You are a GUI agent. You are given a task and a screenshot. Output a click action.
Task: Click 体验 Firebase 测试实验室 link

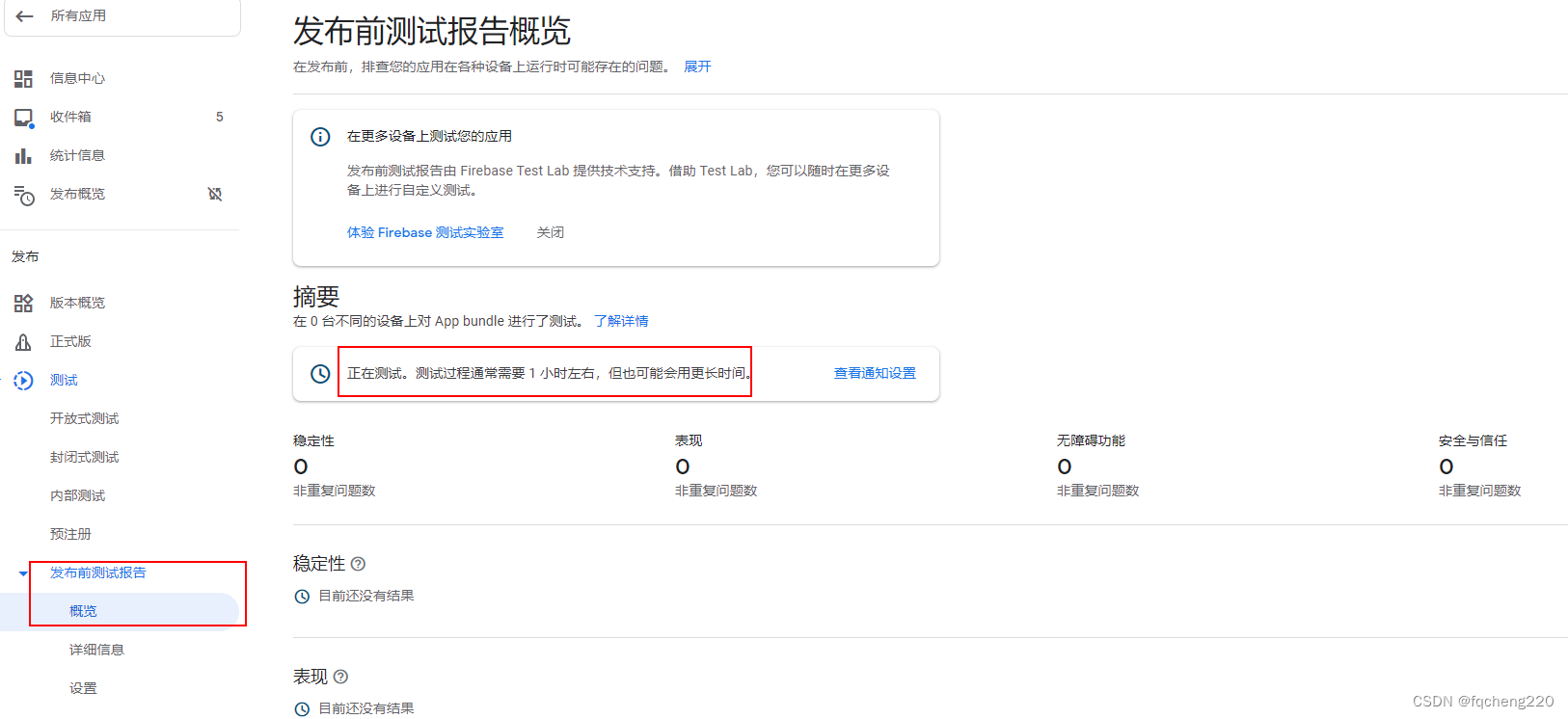pyautogui.click(x=425, y=232)
